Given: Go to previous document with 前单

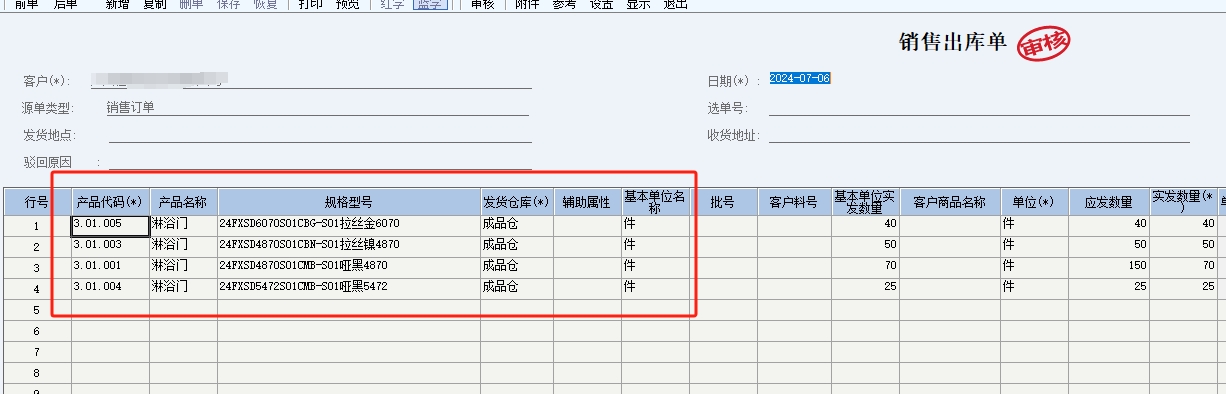Looking at the screenshot, I should (x=27, y=4).
